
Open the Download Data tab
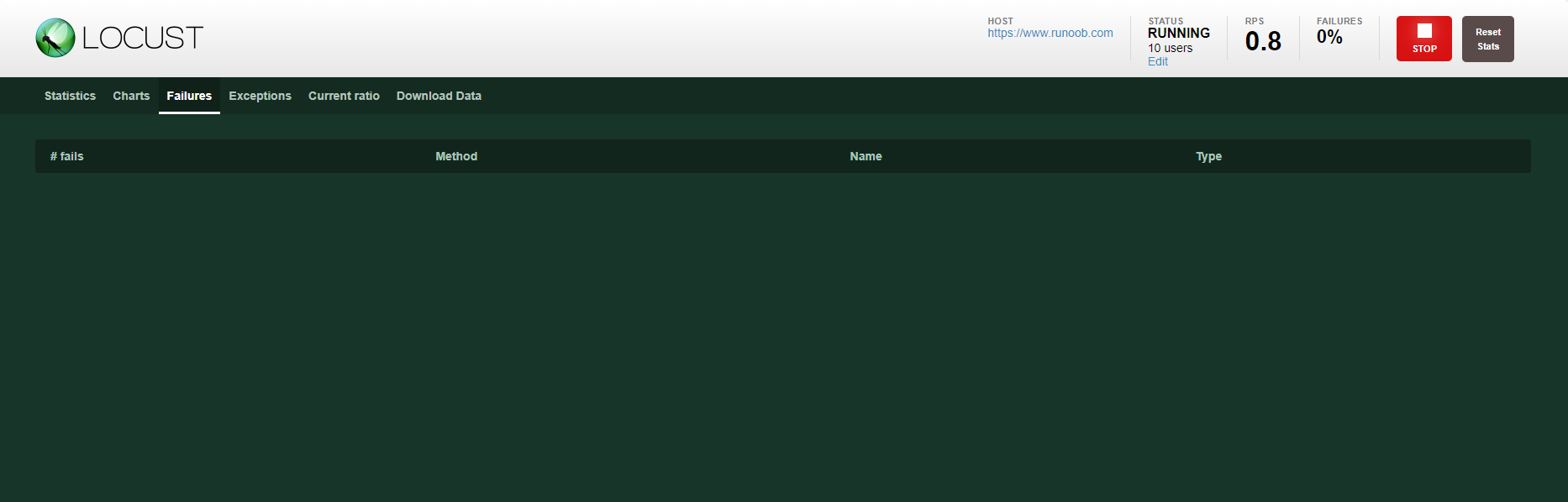439,96
